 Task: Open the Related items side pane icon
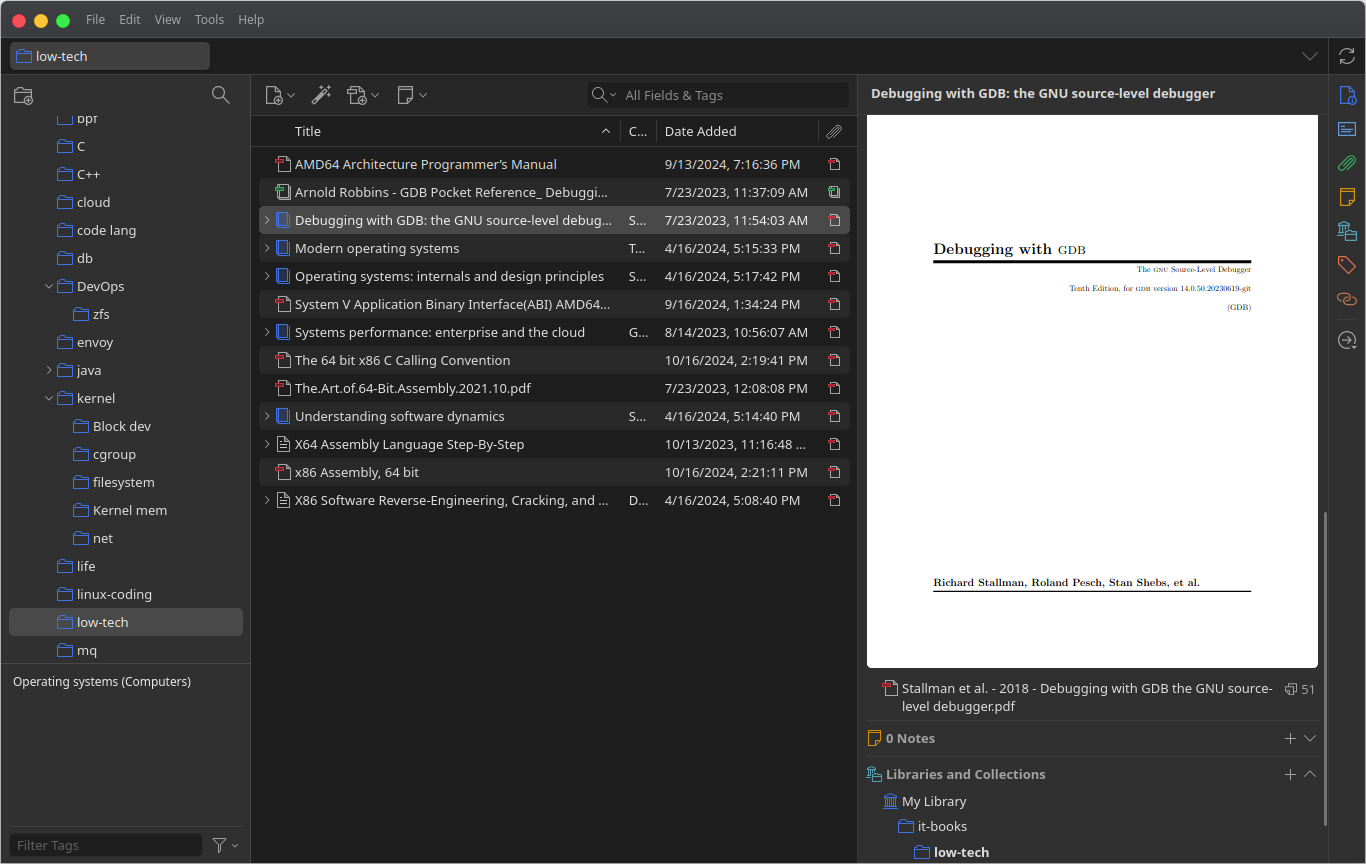tap(1347, 299)
